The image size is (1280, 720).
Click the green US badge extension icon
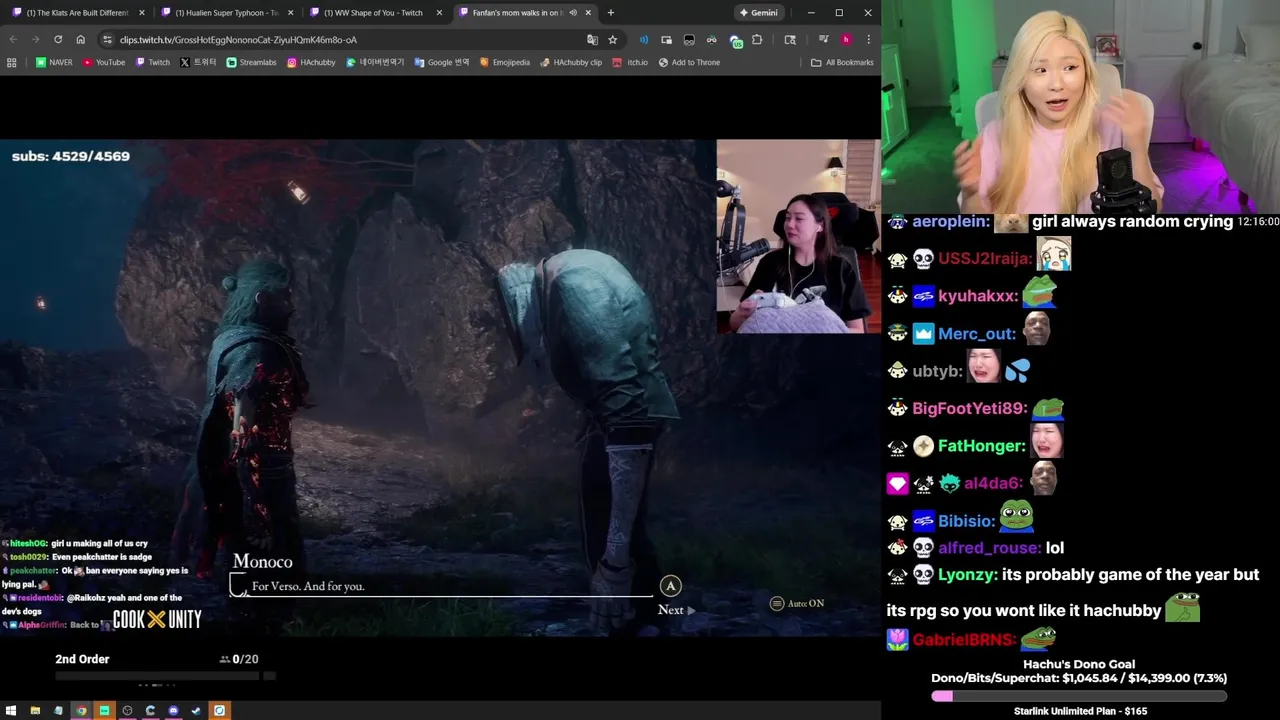pos(736,40)
